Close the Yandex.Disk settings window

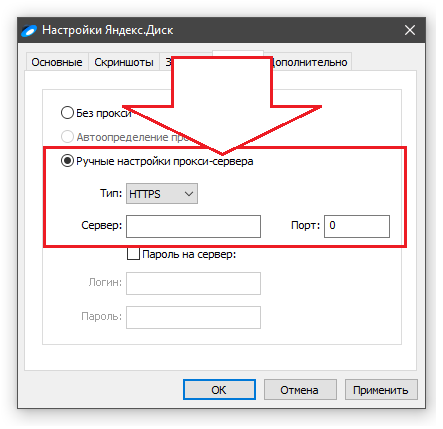click(410, 30)
